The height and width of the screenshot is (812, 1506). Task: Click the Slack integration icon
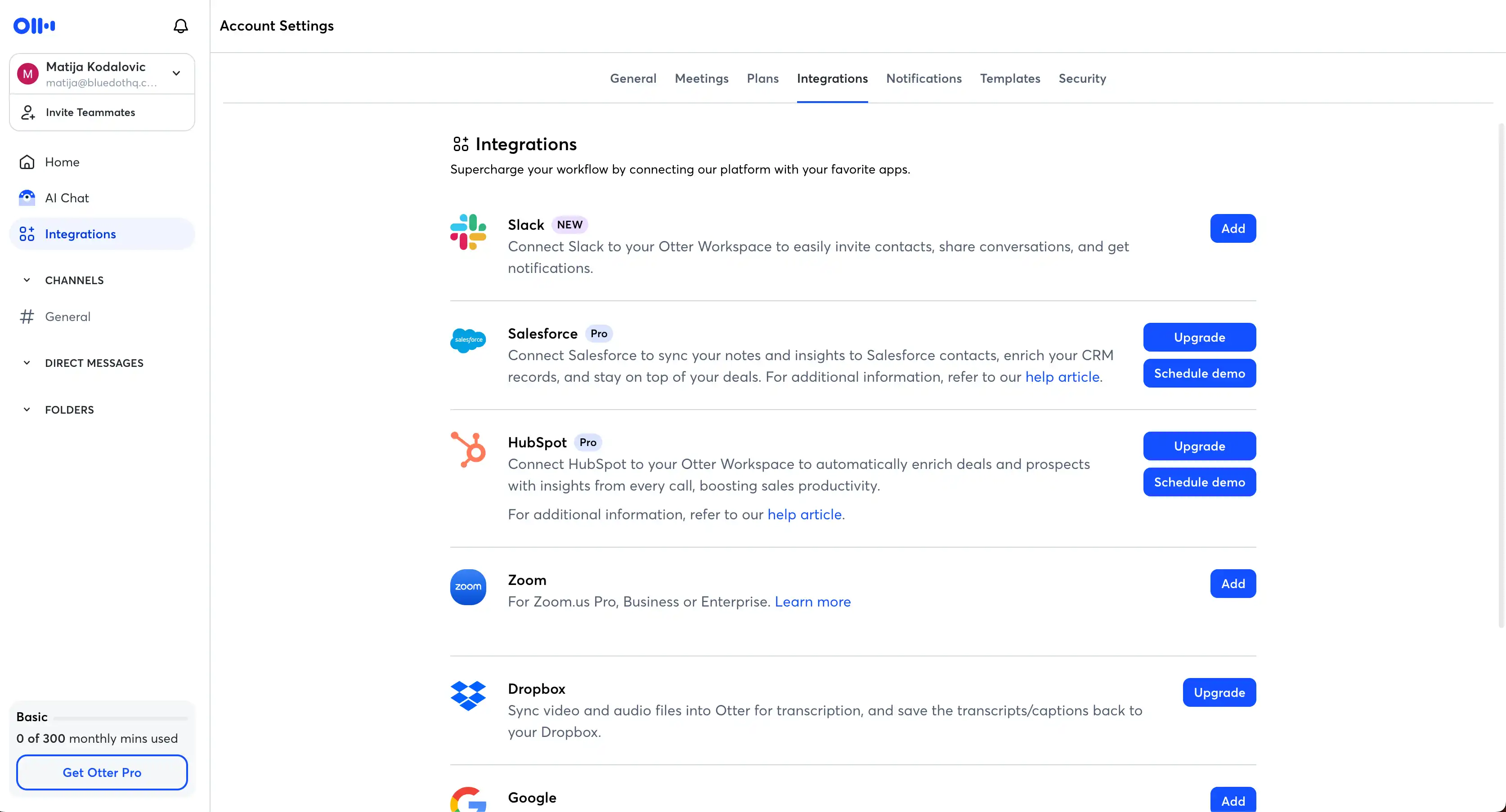pos(468,232)
